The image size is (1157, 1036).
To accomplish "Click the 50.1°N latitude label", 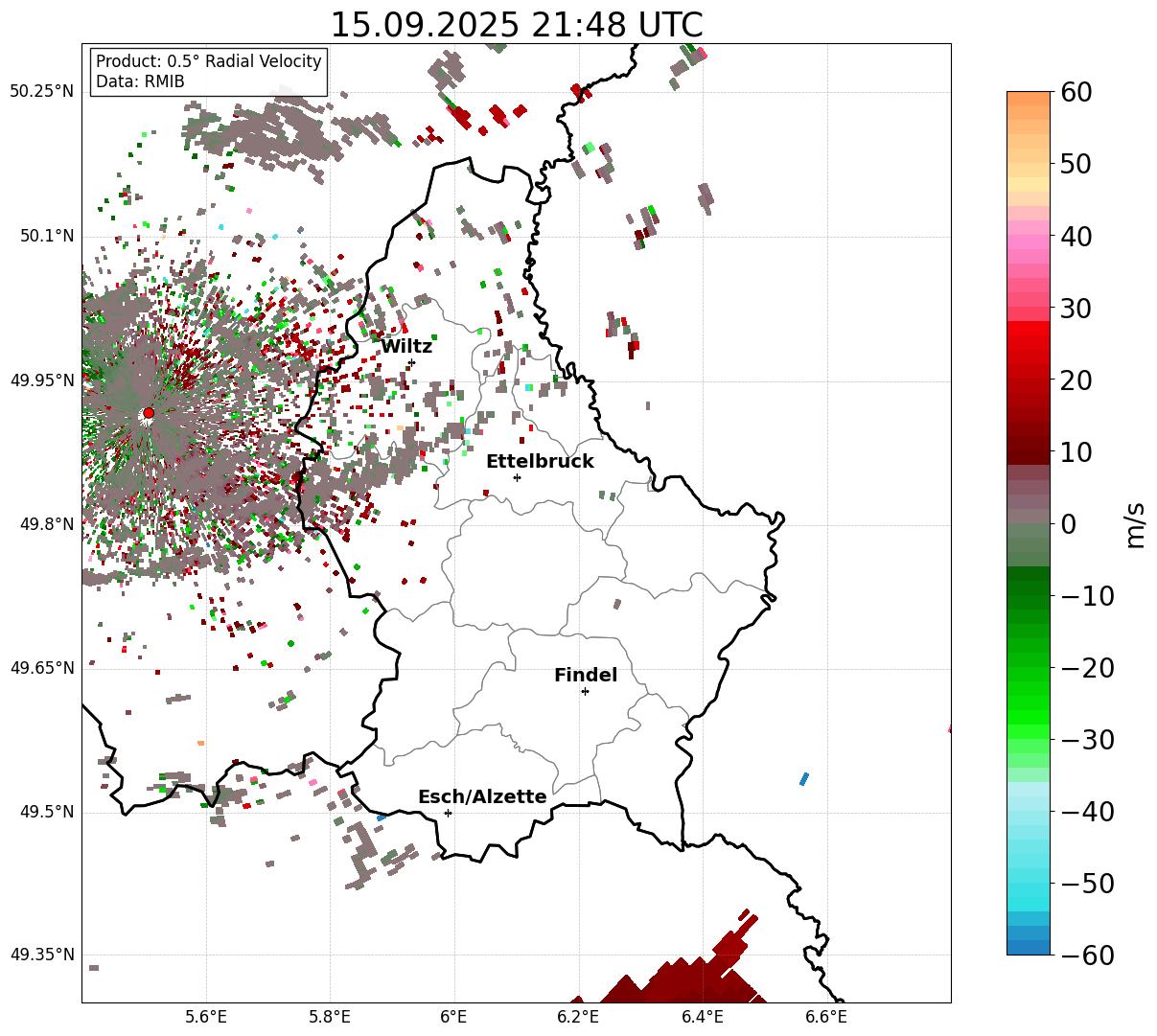I will tap(46, 236).
